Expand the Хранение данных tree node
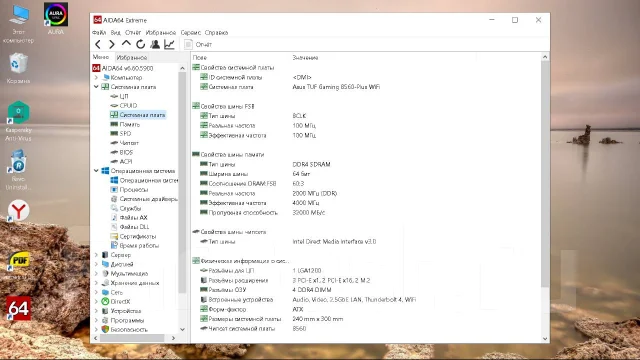This screenshot has width=640, height=360. pos(96,283)
